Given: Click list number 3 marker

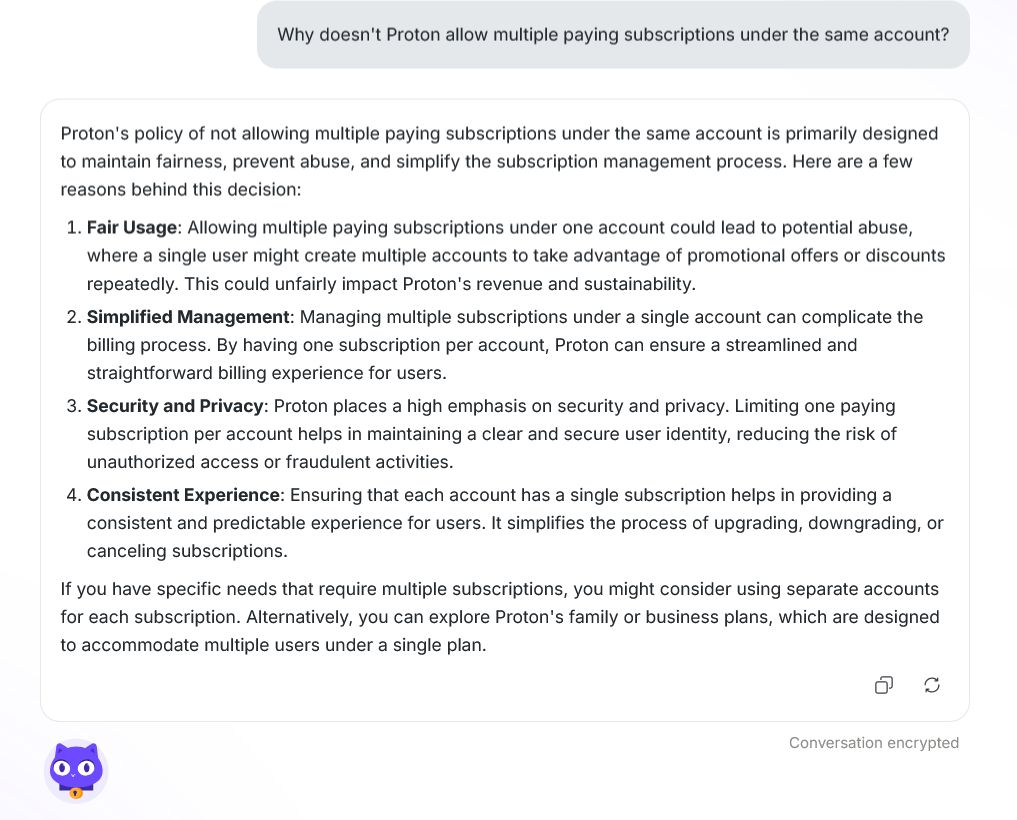Looking at the screenshot, I should [74, 406].
